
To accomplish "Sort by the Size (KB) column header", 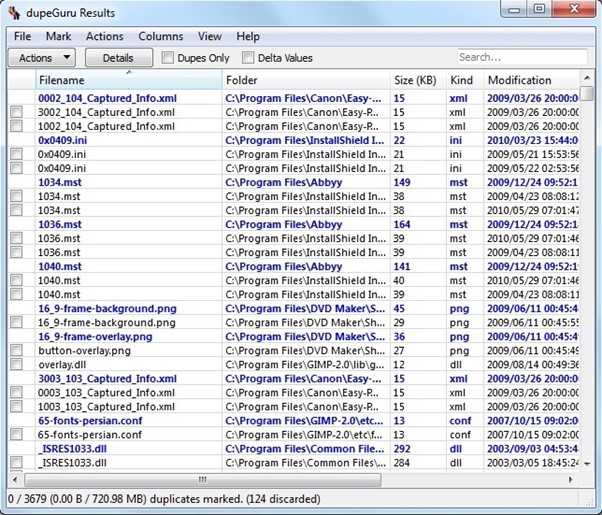I will point(416,80).
